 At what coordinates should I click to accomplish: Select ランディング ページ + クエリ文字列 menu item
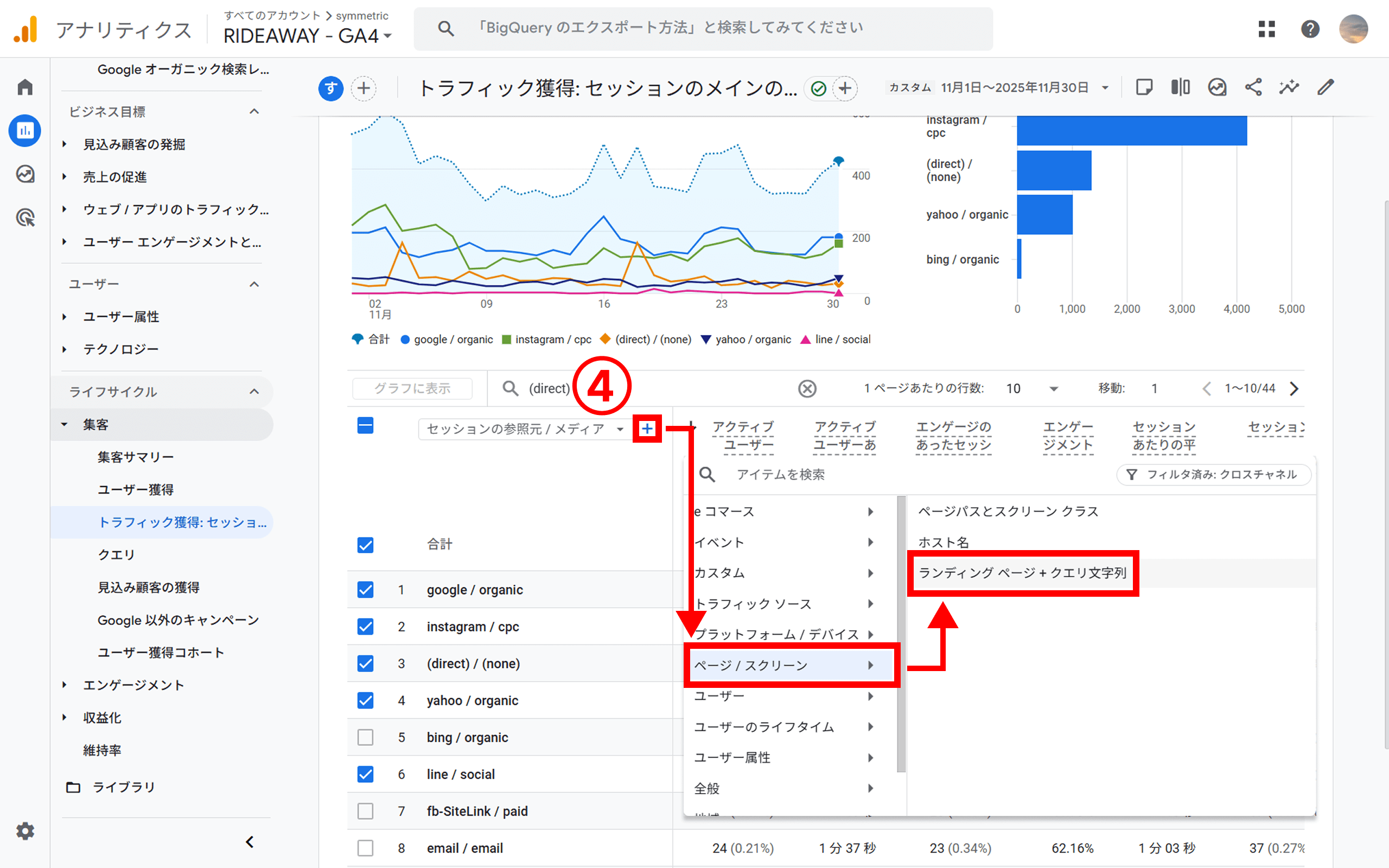1022,573
